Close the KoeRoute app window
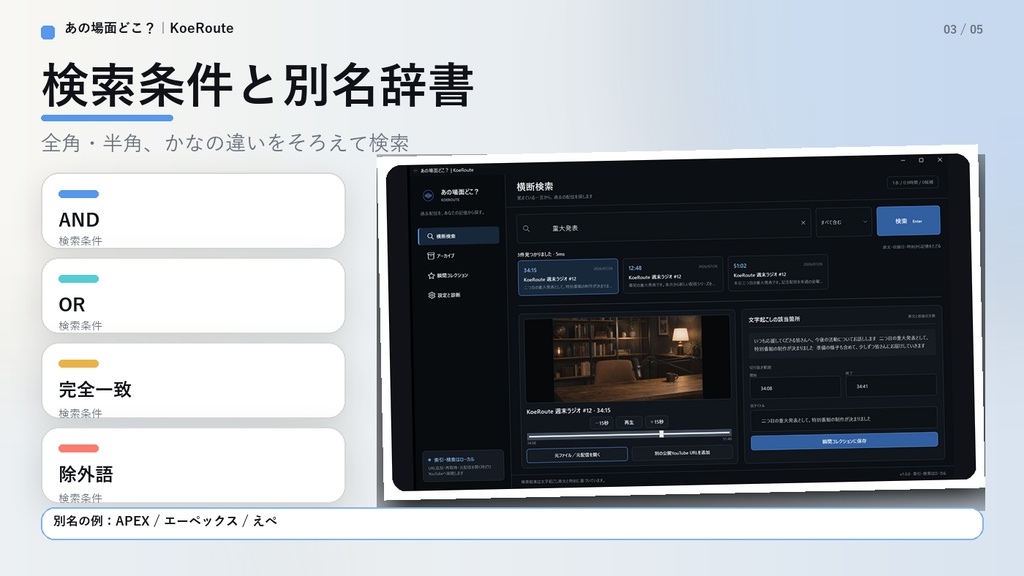The height and width of the screenshot is (576, 1024). (x=940, y=159)
